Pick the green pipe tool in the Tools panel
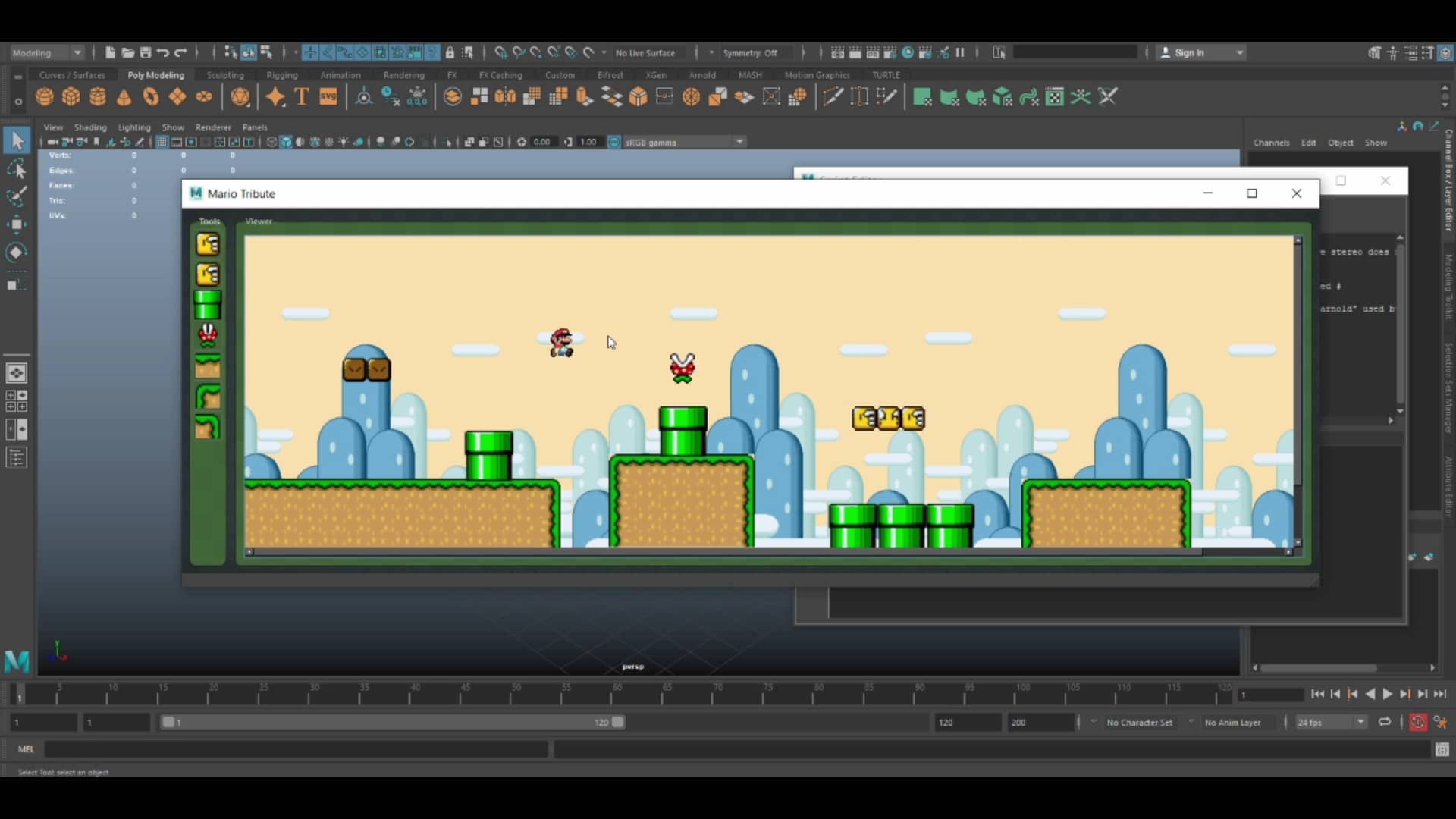The image size is (1456, 819). coord(208,306)
